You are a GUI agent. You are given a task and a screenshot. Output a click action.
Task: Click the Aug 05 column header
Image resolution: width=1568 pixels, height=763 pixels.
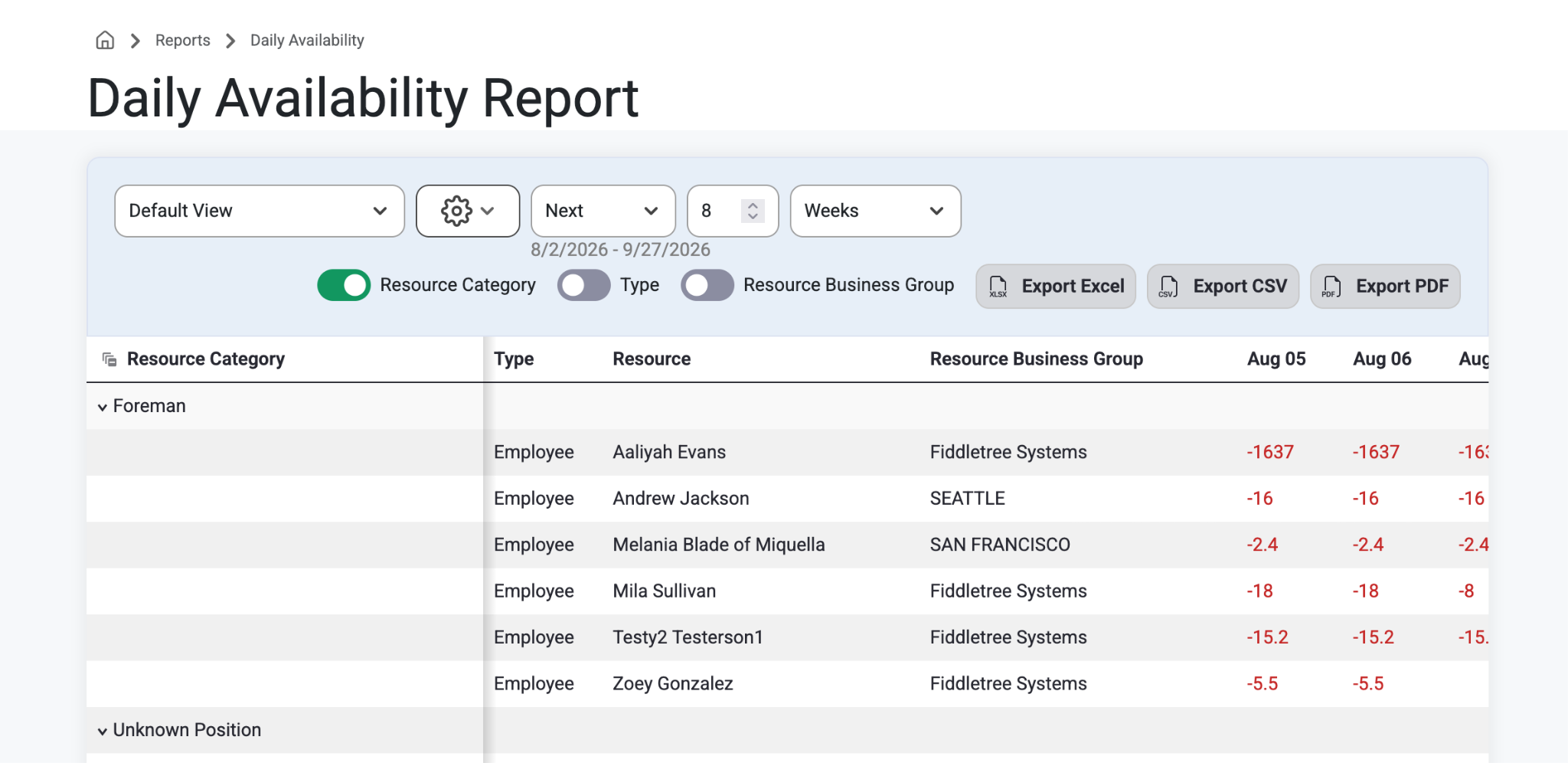[x=1276, y=359]
